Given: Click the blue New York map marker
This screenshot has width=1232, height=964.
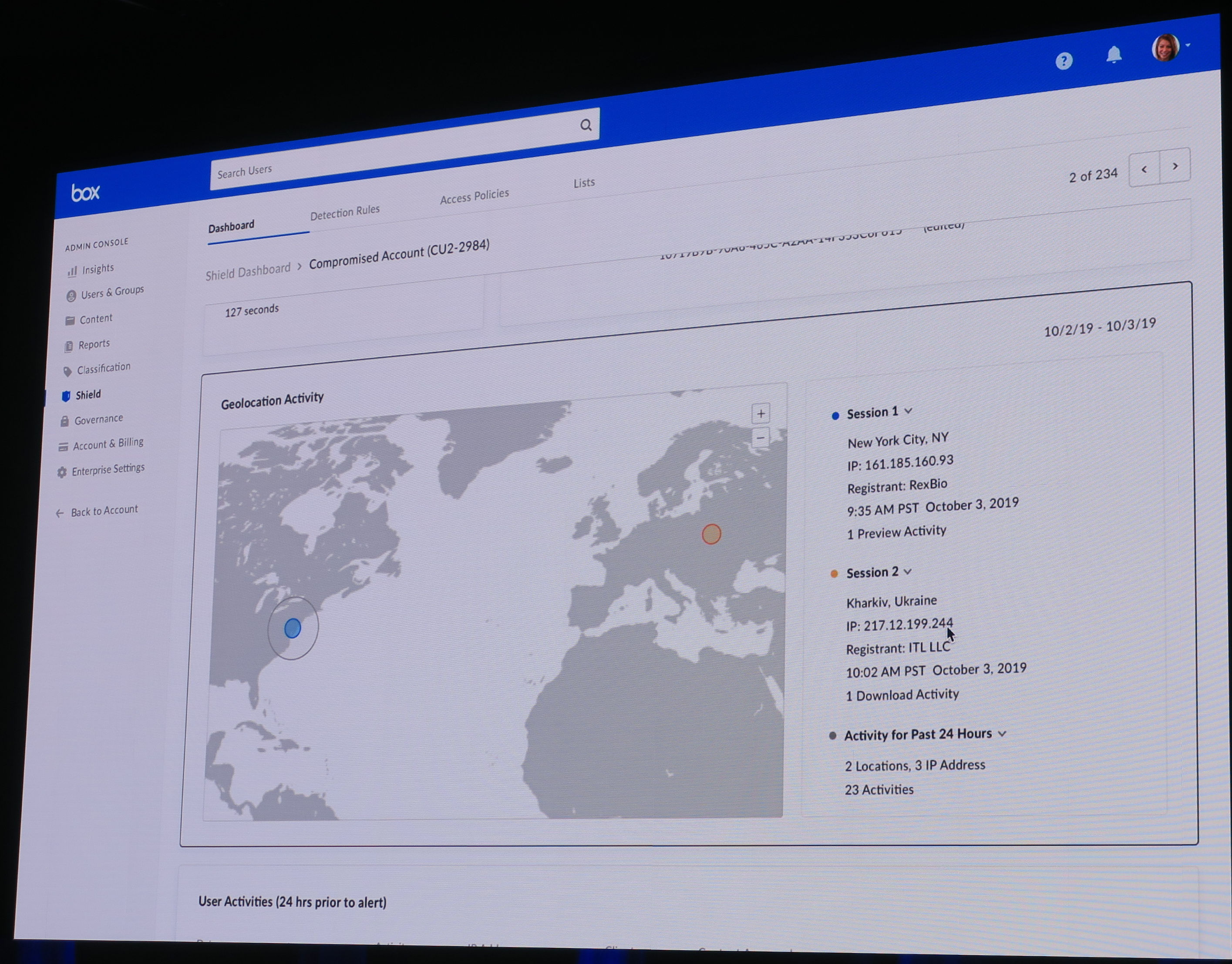Looking at the screenshot, I should point(293,628).
